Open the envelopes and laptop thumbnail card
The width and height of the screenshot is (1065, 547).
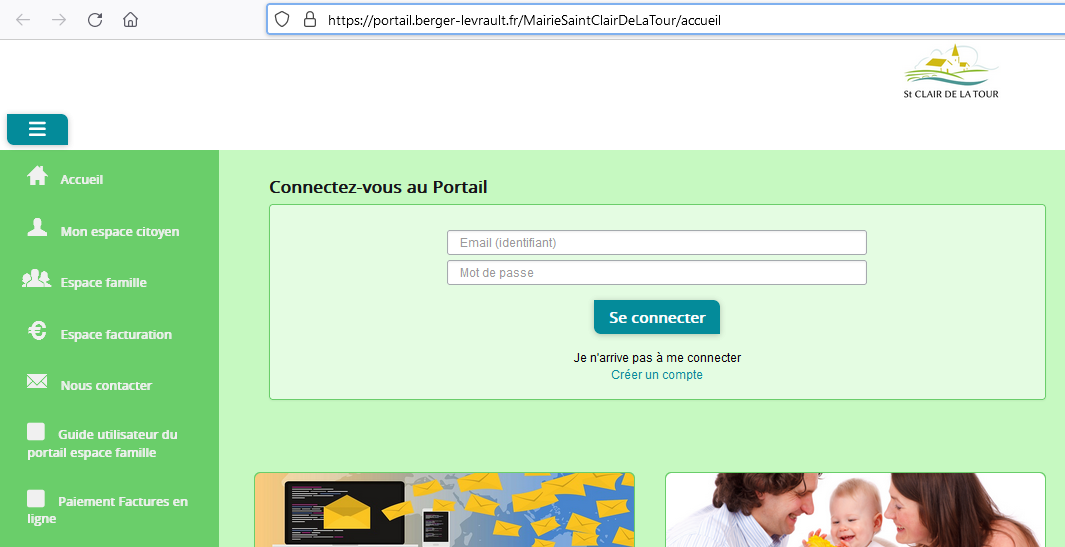pyautogui.click(x=444, y=510)
